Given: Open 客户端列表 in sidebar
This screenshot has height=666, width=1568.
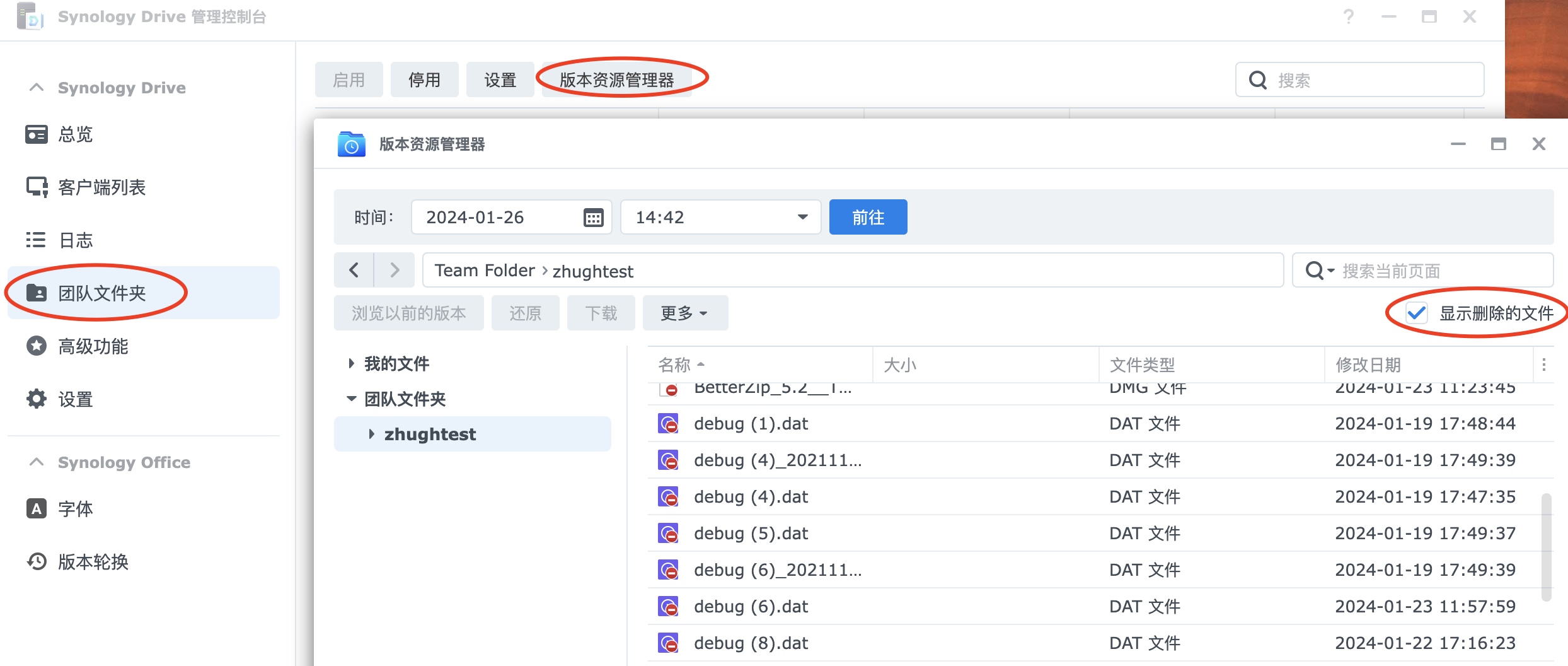Looking at the screenshot, I should (x=144, y=187).
